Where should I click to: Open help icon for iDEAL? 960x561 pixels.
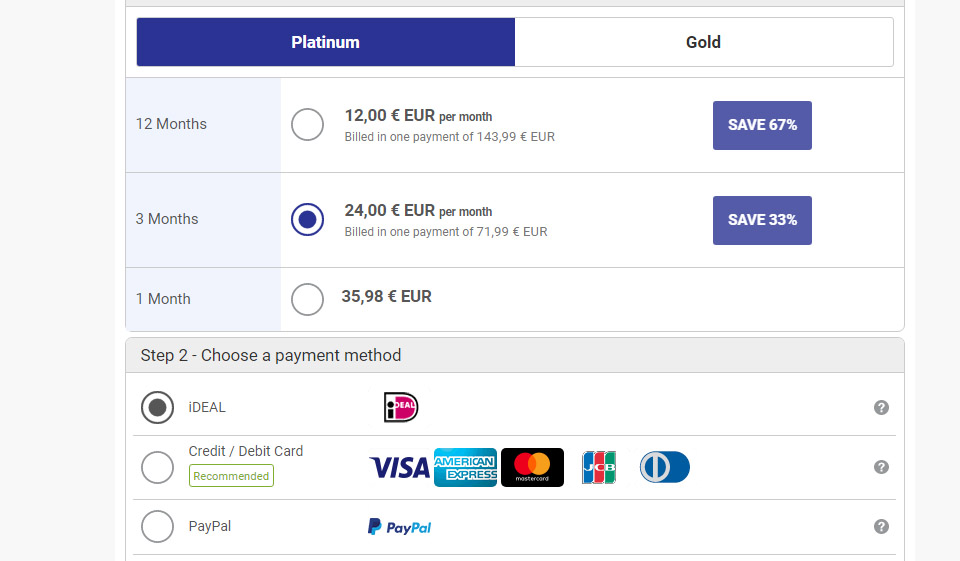(x=881, y=407)
